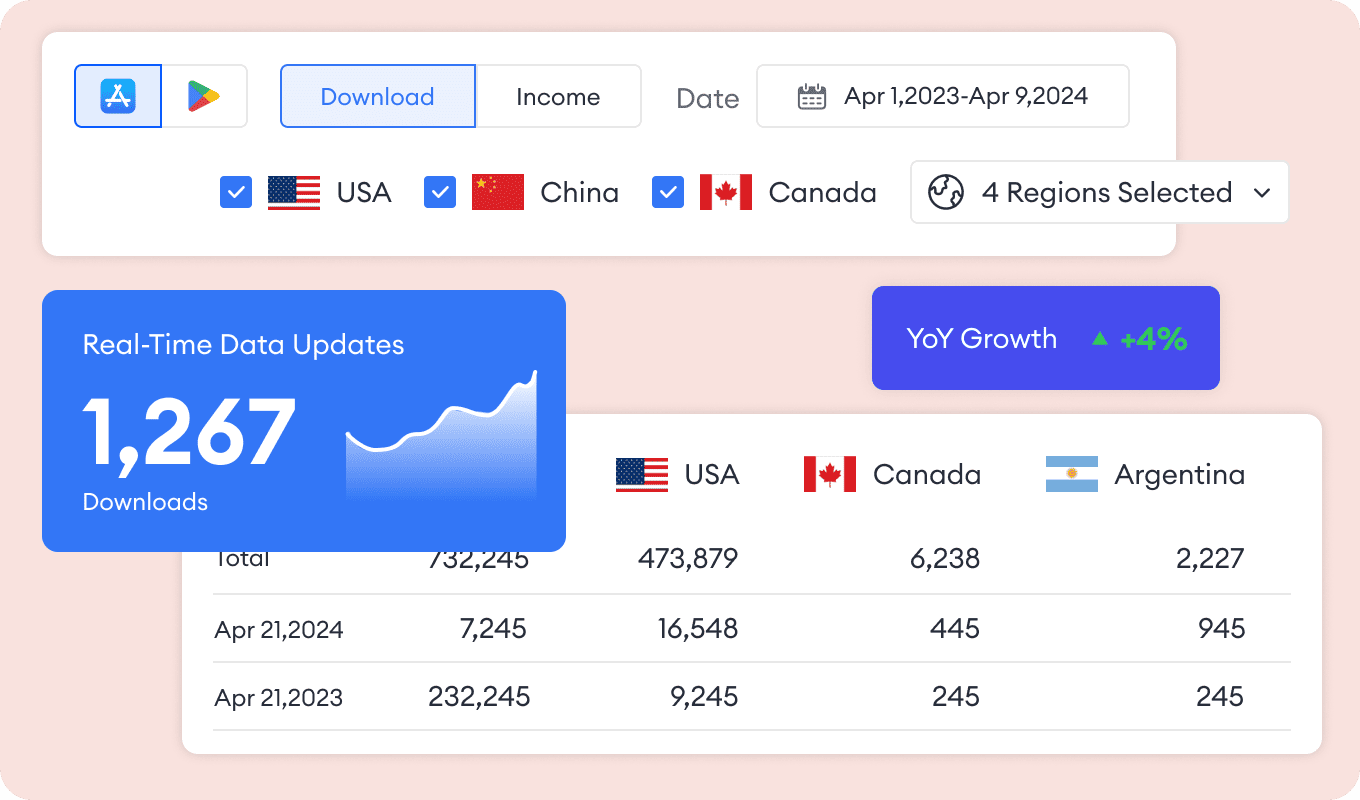
Task: Click the Real-Time Data Updates card title
Action: [x=243, y=345]
